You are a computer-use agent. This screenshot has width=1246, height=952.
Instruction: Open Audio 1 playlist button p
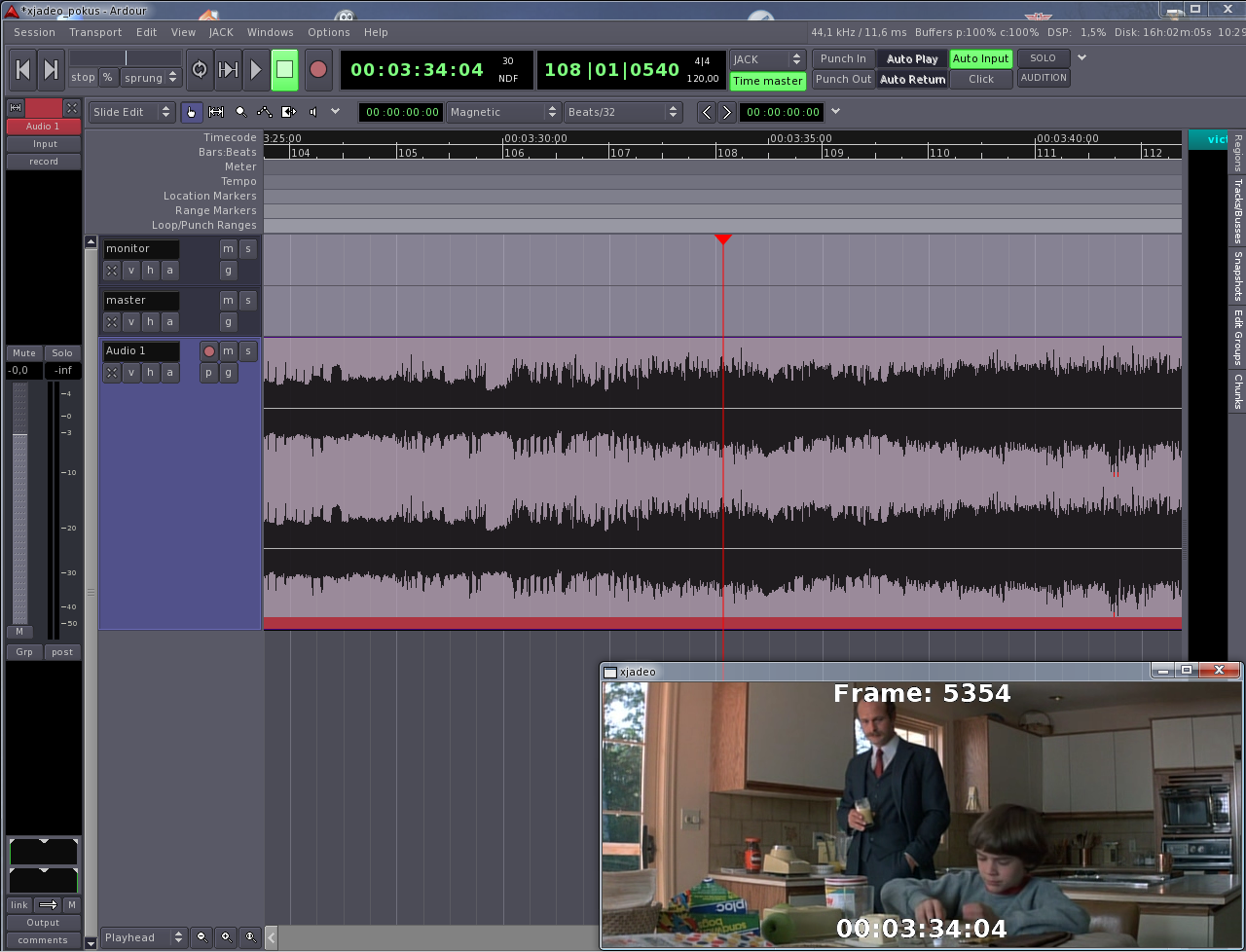tap(209, 372)
